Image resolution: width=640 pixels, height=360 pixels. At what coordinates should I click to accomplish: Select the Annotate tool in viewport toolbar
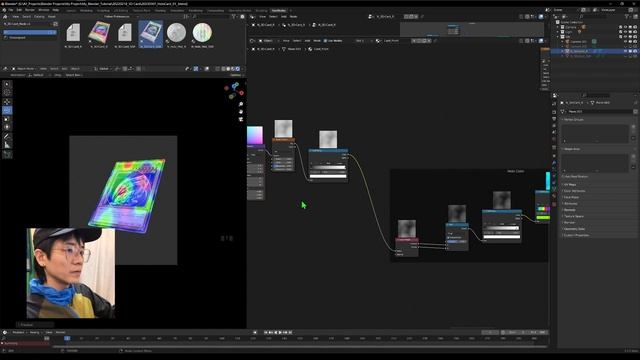(x=7, y=136)
